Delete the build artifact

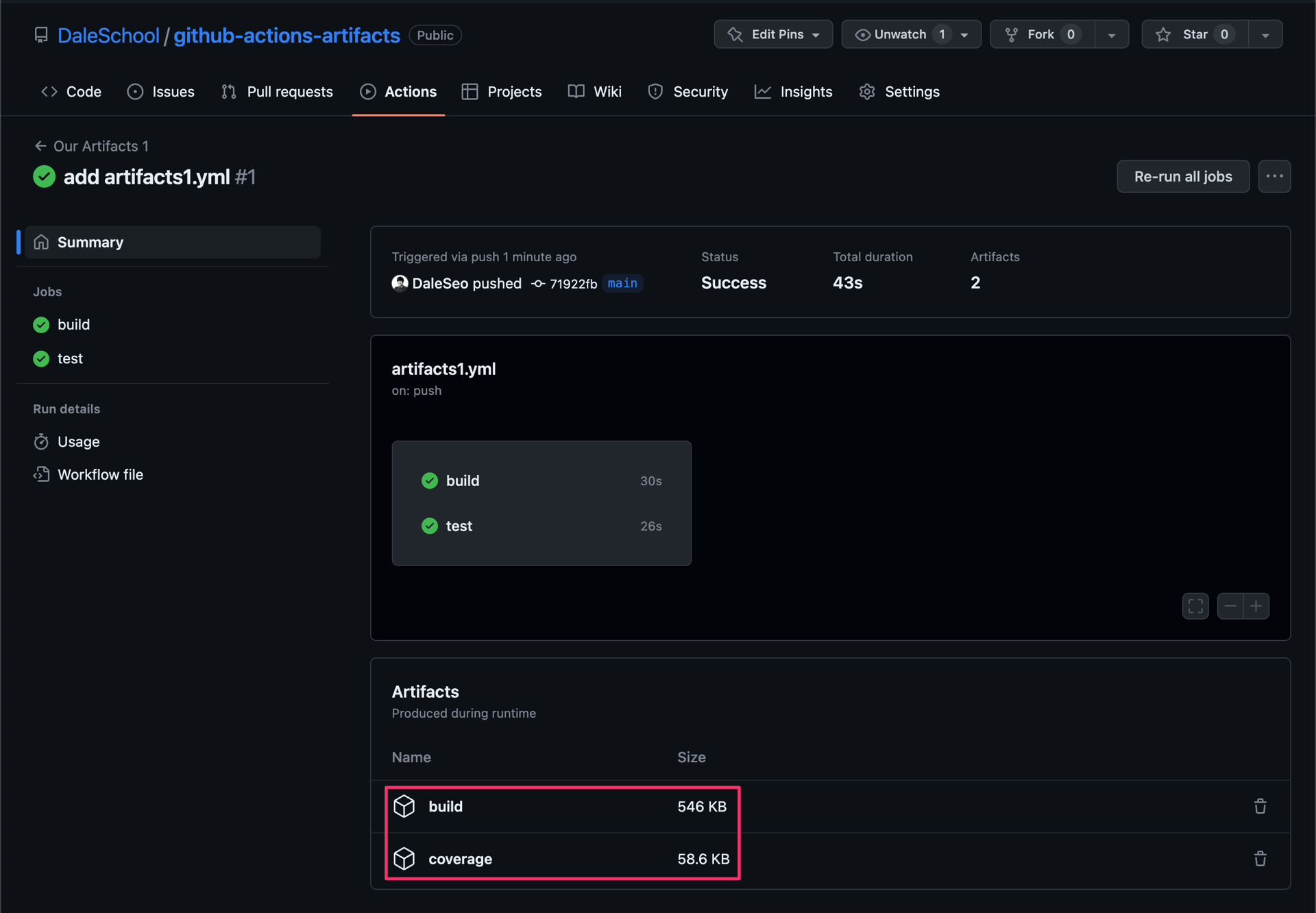tap(1260, 806)
